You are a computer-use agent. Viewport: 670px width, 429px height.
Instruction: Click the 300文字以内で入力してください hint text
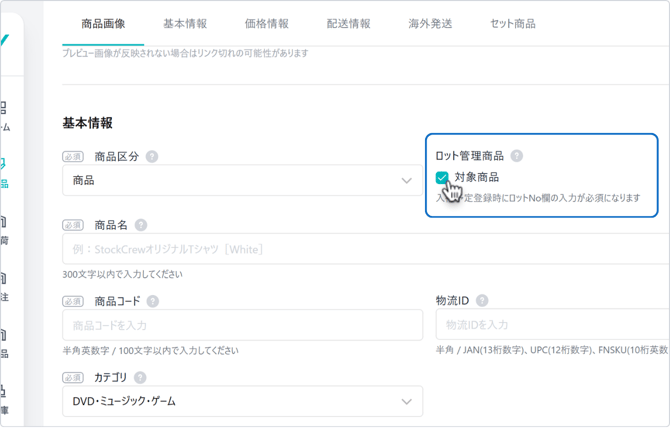tap(122, 274)
